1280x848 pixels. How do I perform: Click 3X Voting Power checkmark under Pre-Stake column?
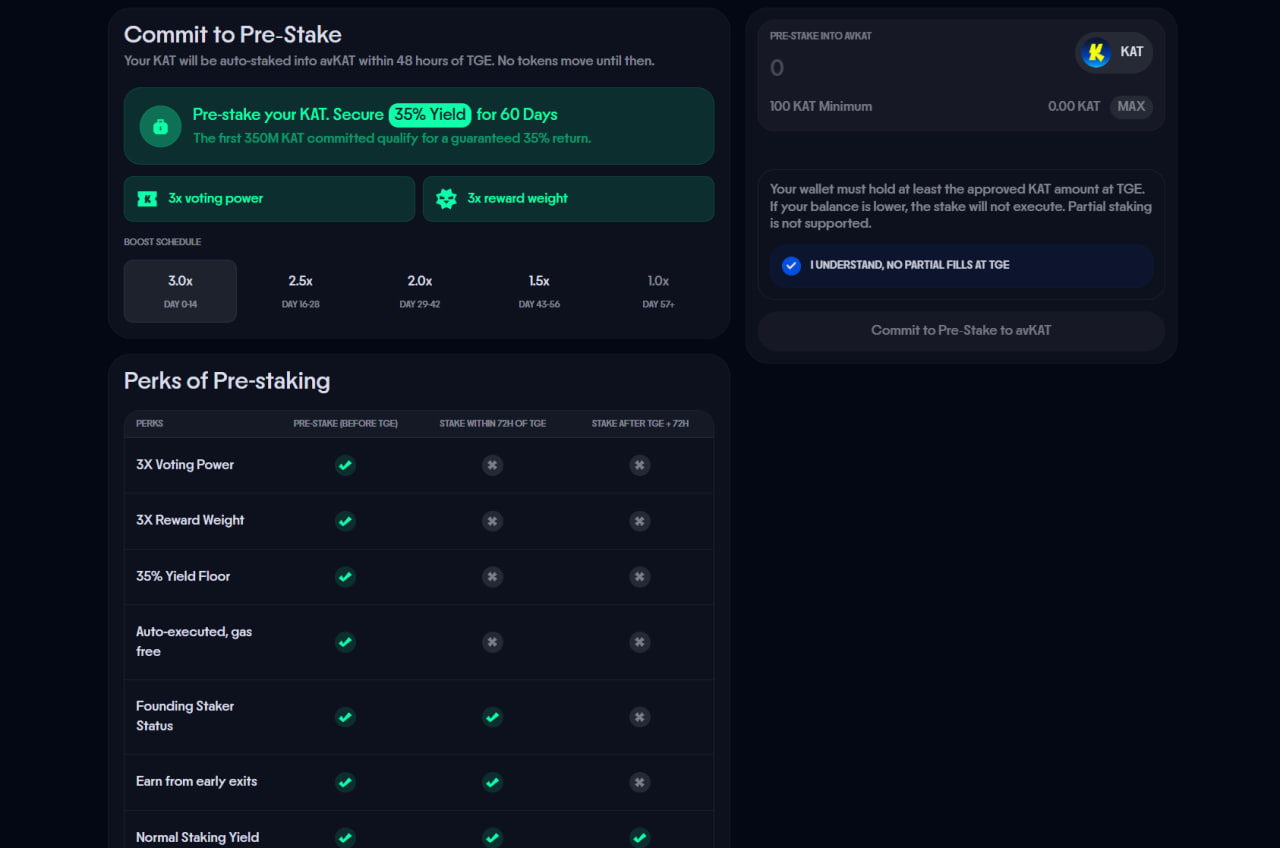pyautogui.click(x=345, y=465)
